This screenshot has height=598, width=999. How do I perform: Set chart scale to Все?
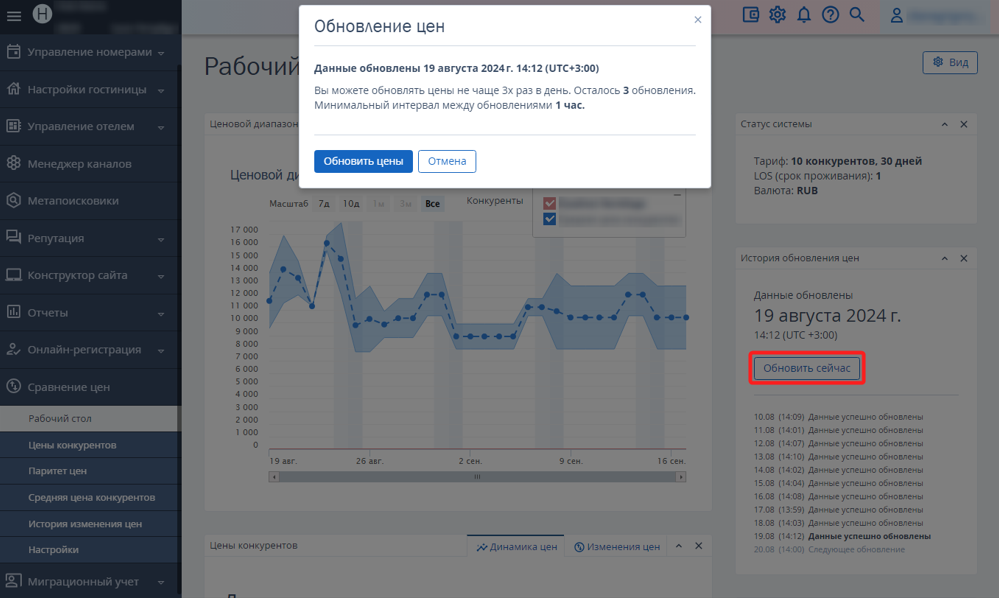coord(433,204)
